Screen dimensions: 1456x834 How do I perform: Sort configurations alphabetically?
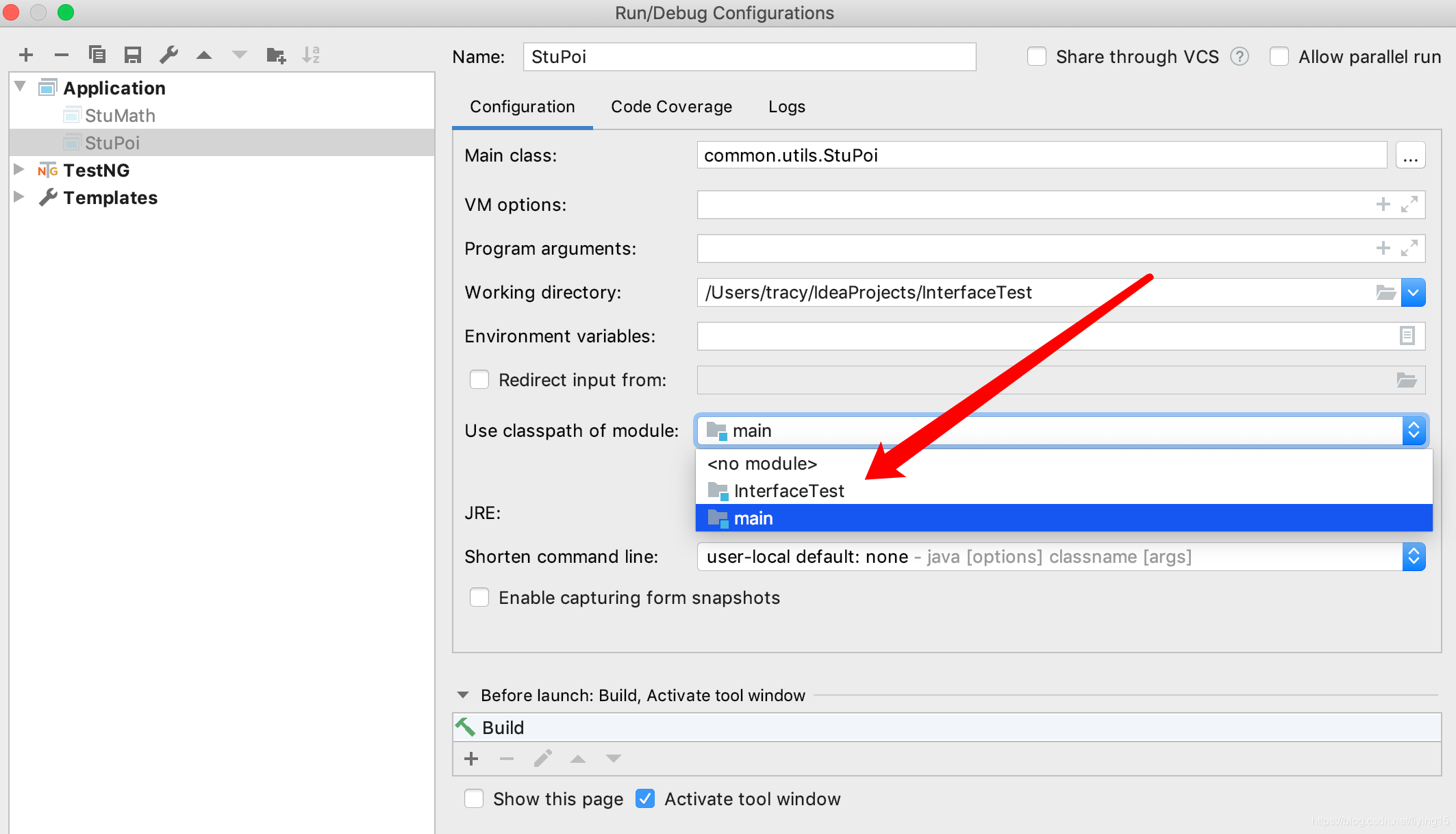[x=311, y=55]
